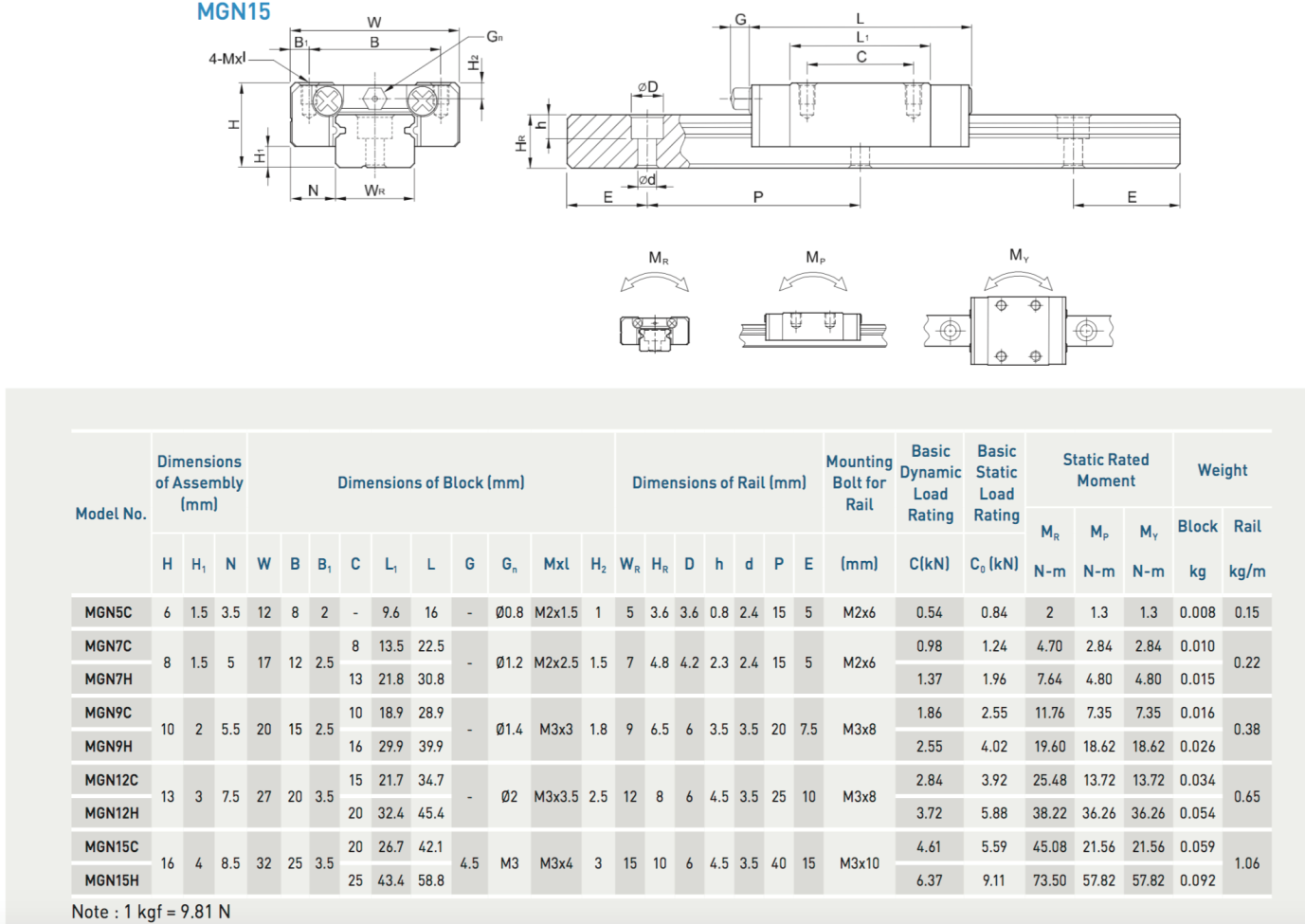Click the Ø0.8 grease hole value
This screenshot has height=924, width=1305.
point(509,612)
